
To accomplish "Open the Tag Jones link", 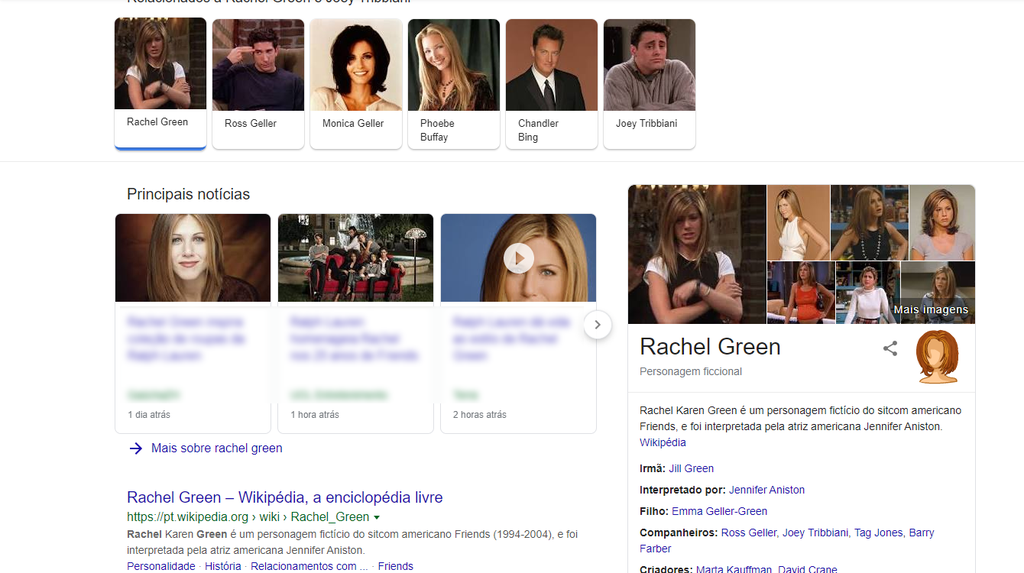I will 878,532.
